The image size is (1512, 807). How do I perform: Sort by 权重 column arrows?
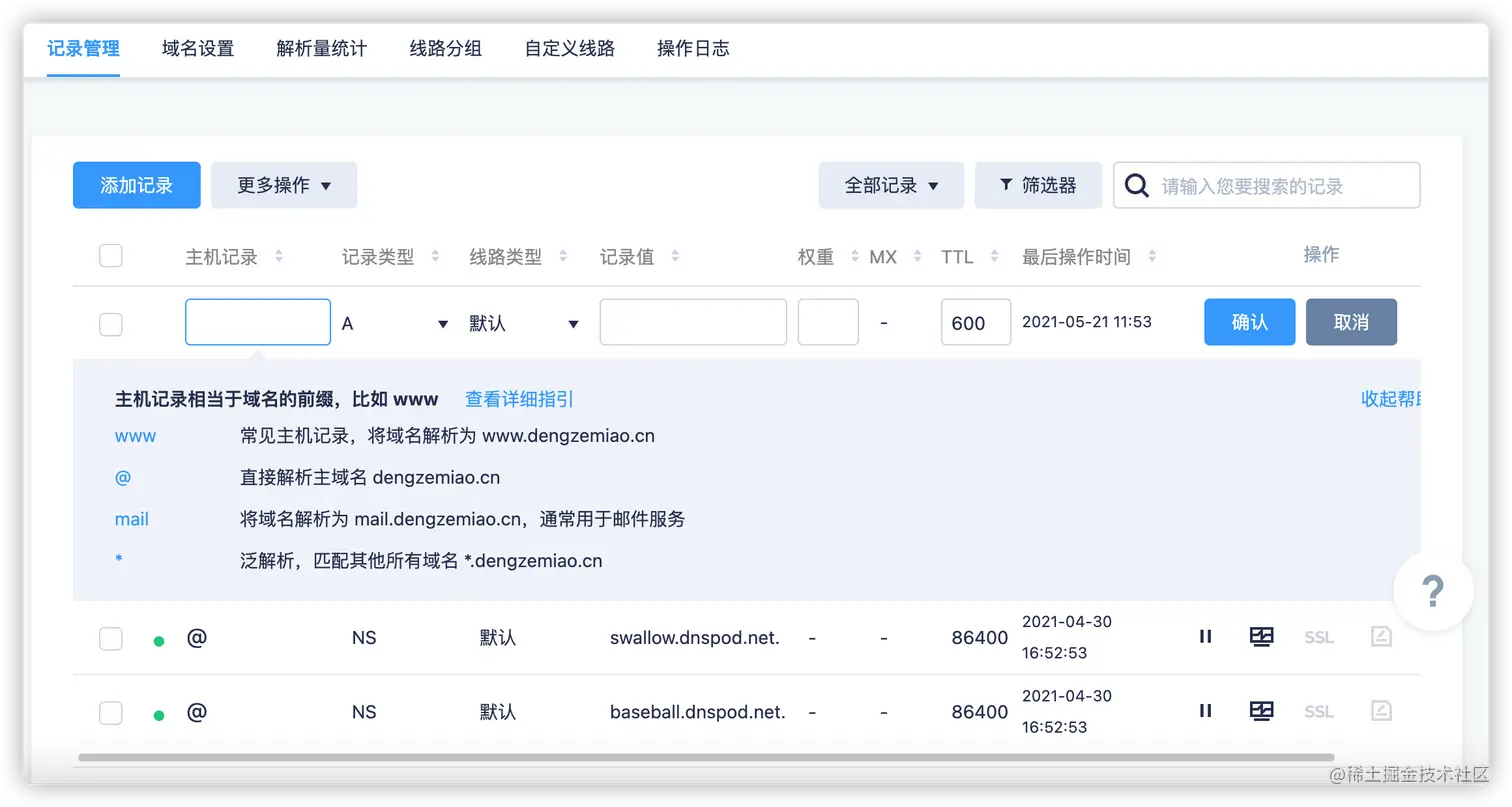tap(855, 257)
